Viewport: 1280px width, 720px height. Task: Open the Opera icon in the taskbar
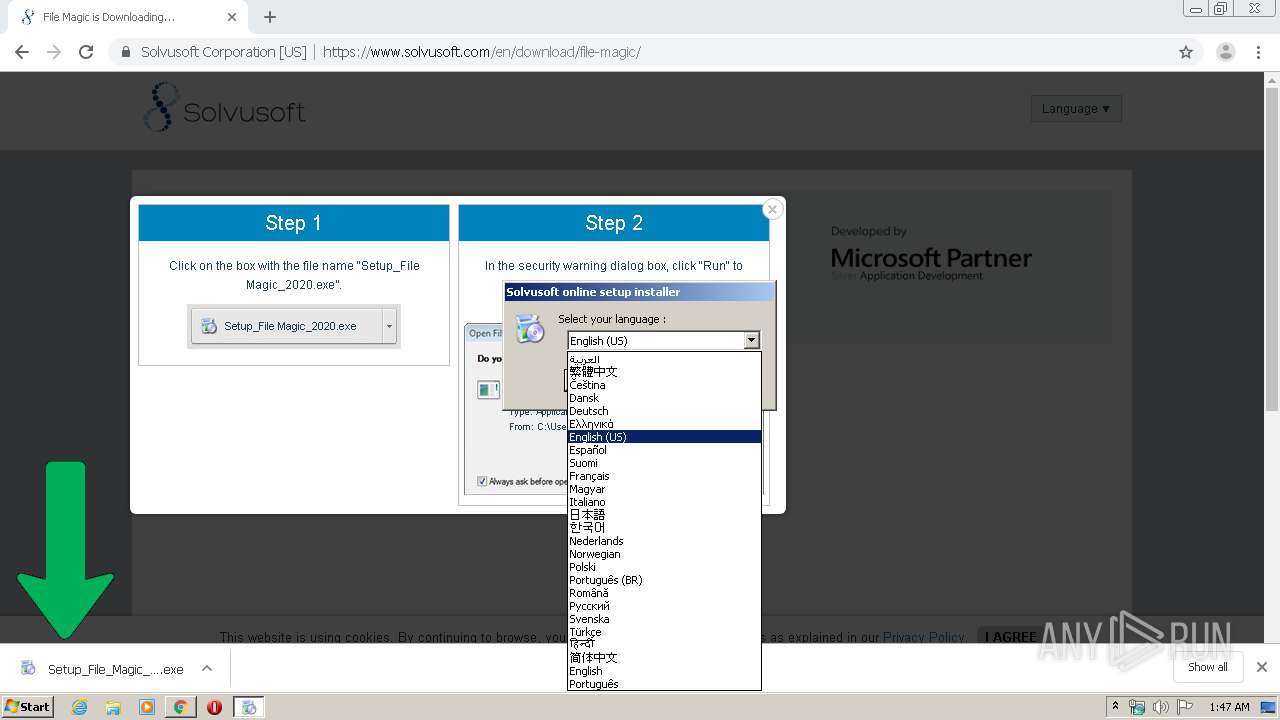click(x=214, y=707)
